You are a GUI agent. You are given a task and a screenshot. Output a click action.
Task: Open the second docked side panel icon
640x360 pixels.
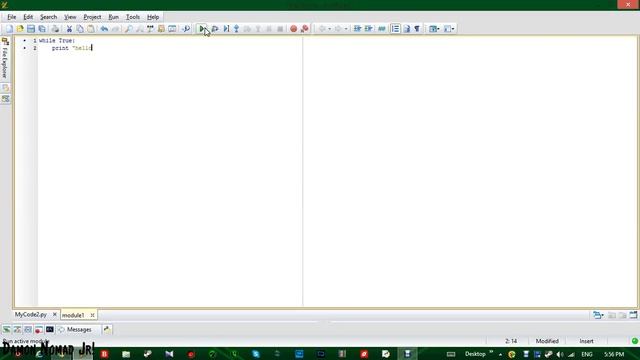[5, 88]
